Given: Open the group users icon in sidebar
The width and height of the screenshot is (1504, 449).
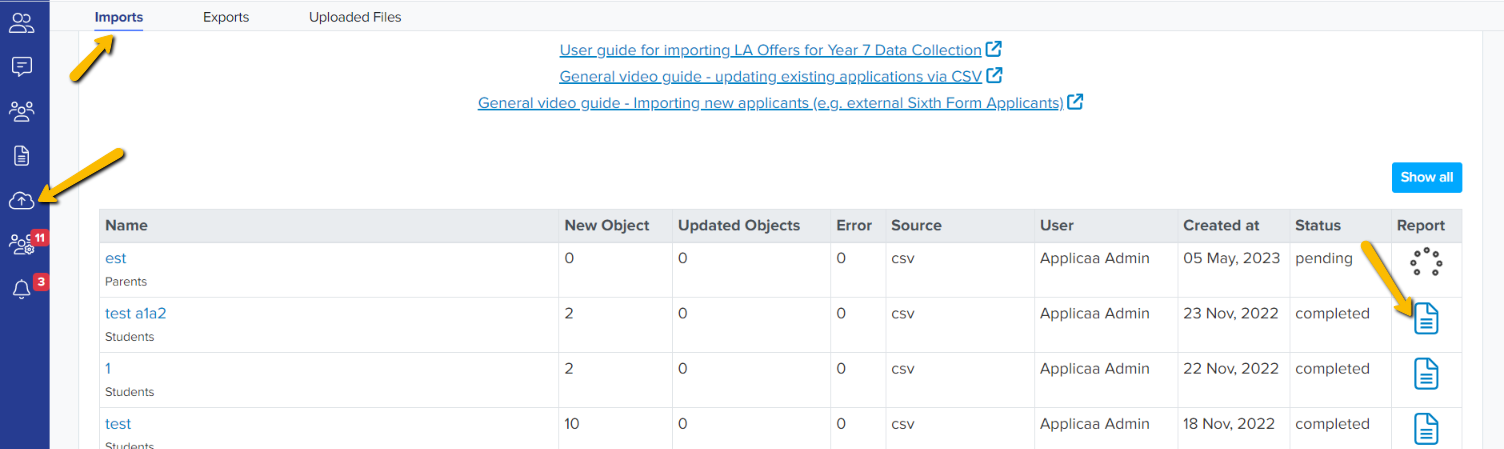Looking at the screenshot, I should [x=21, y=111].
